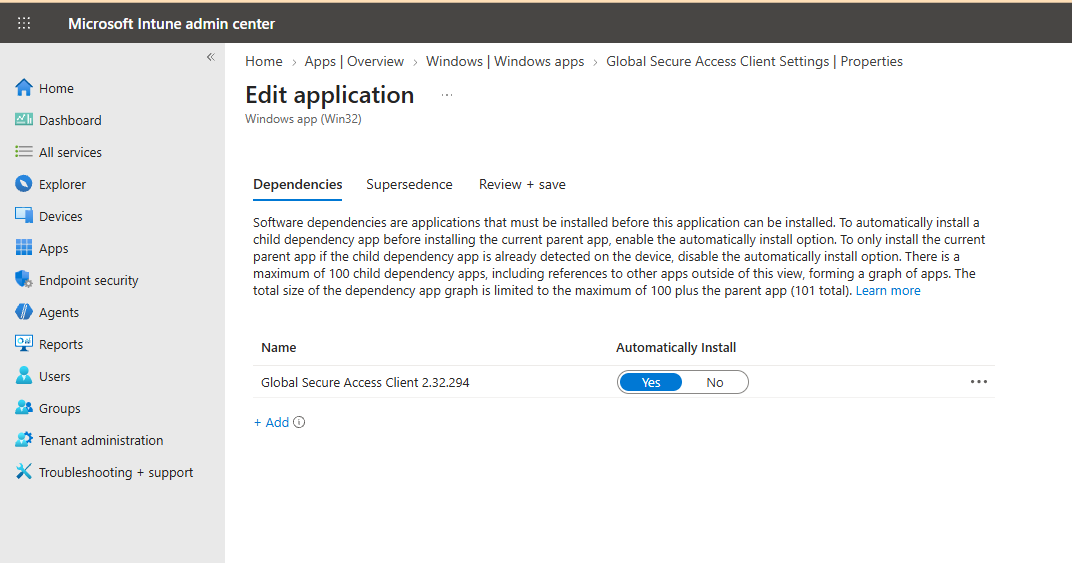Open Explorer label in sidebar

(x=62, y=185)
